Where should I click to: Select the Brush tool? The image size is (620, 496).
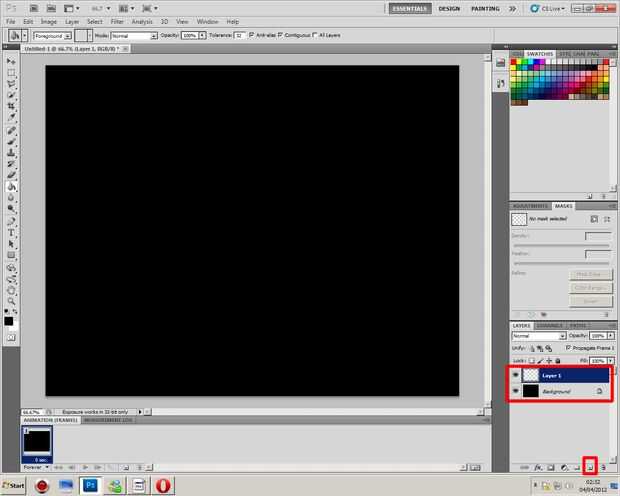point(11,142)
